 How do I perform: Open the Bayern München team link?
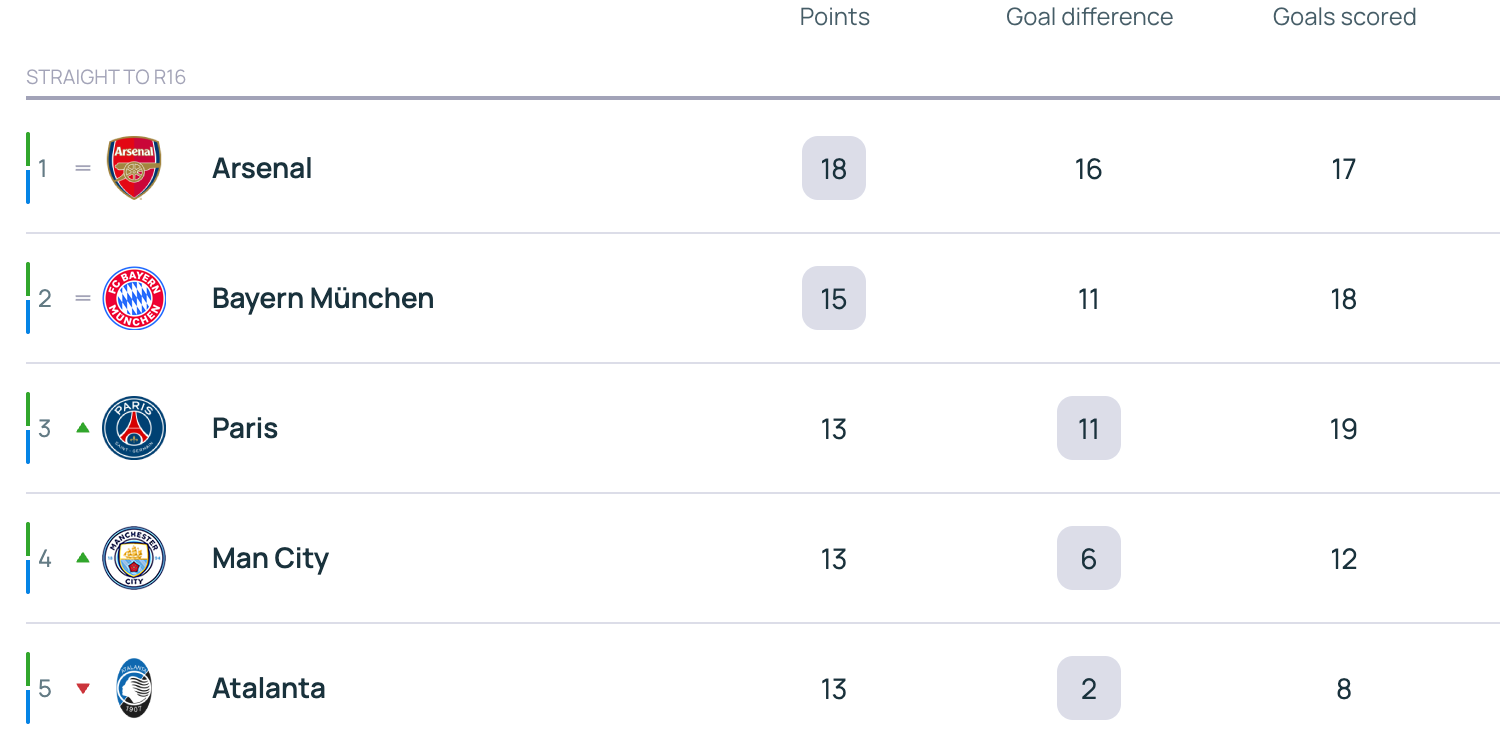[x=323, y=298]
